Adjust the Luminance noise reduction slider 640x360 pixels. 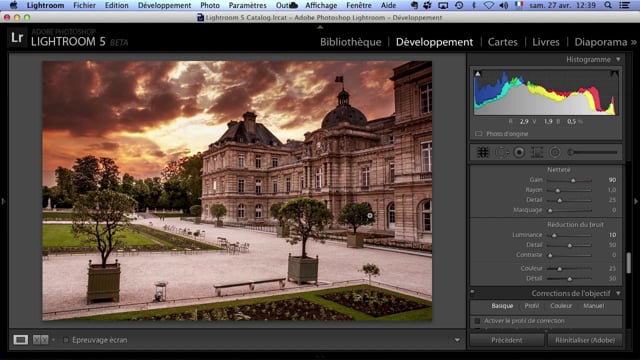[x=554, y=235]
